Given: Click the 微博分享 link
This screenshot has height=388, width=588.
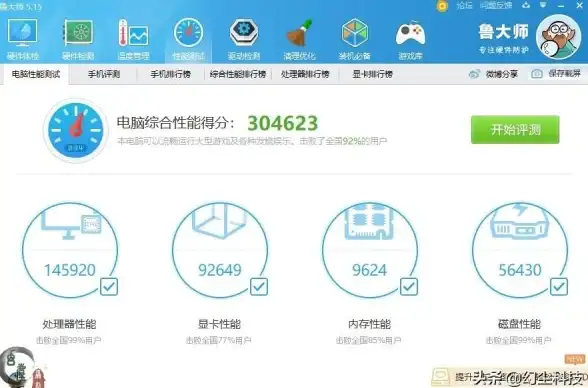Looking at the screenshot, I should click(x=501, y=74).
